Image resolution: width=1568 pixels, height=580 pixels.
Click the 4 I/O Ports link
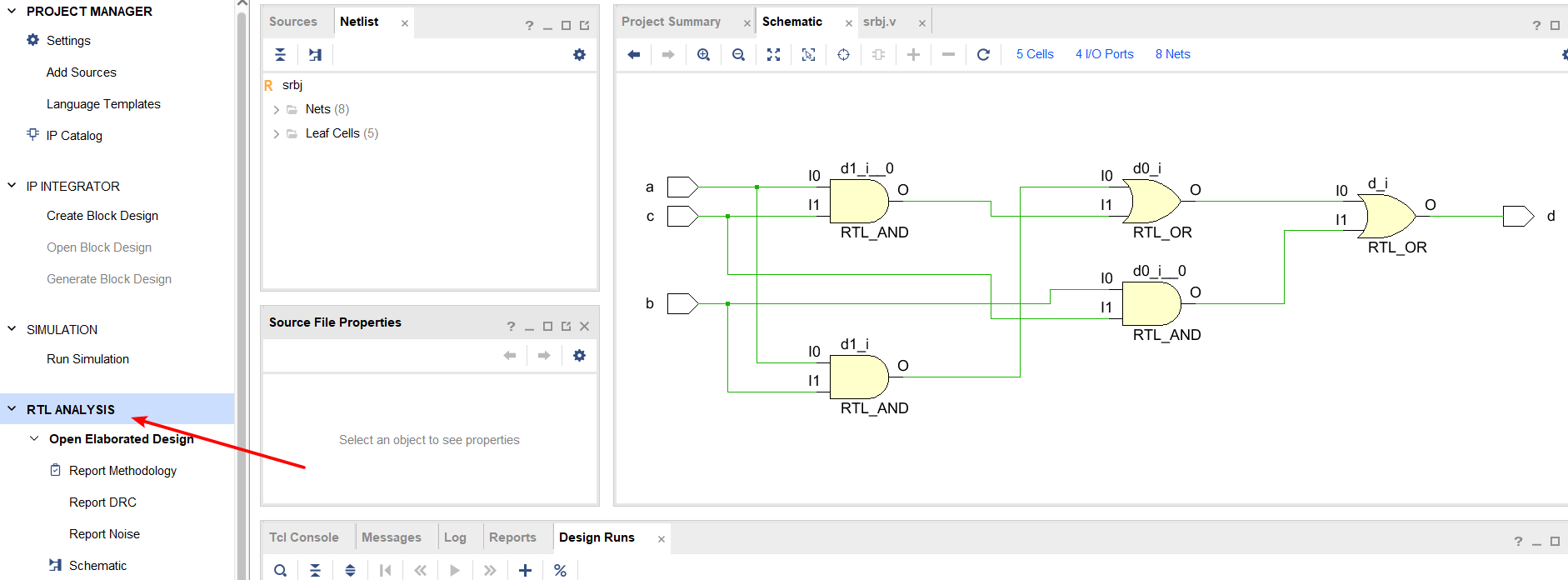click(1104, 54)
